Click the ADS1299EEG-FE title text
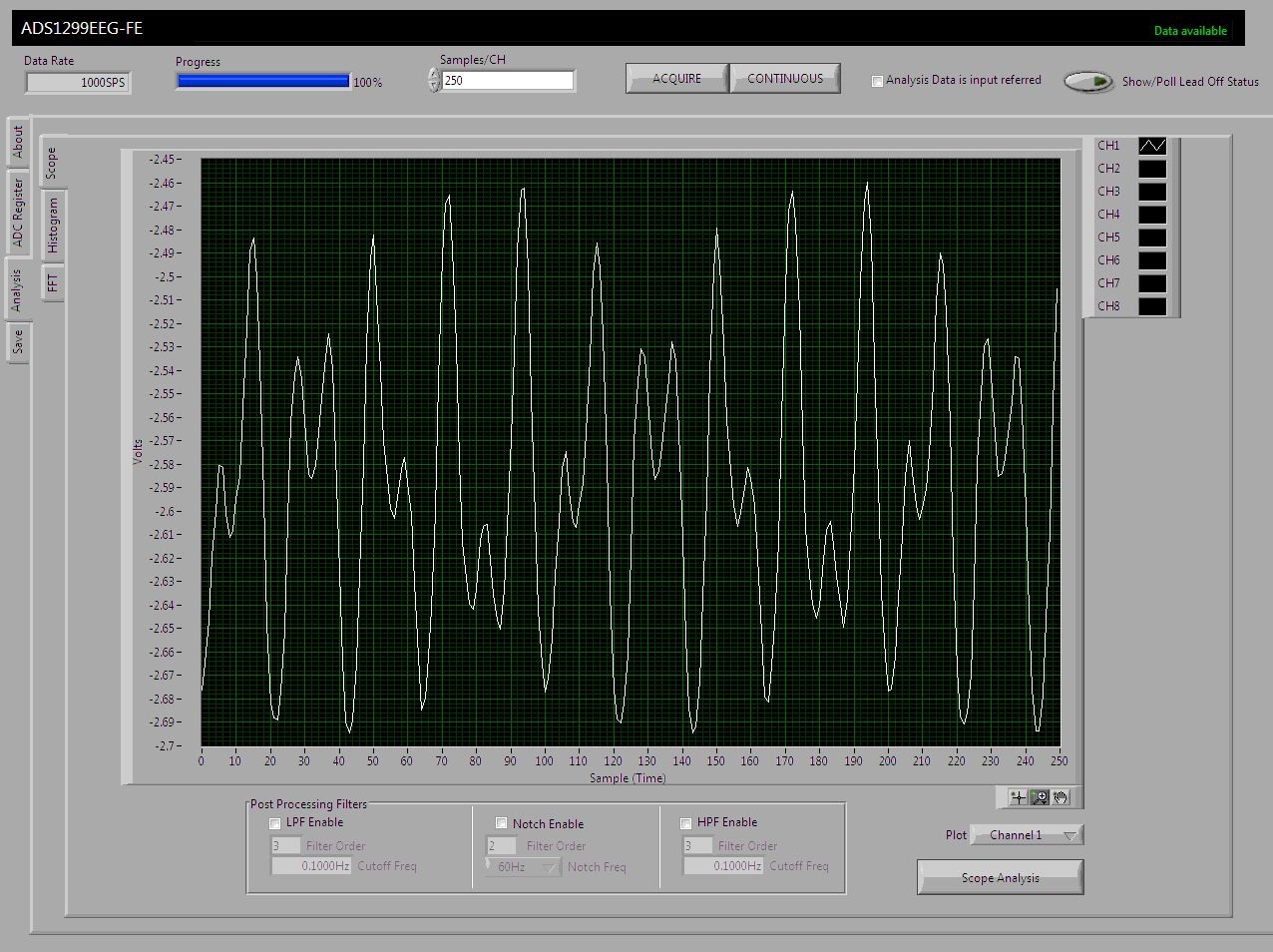The width and height of the screenshot is (1273, 952). point(82,28)
